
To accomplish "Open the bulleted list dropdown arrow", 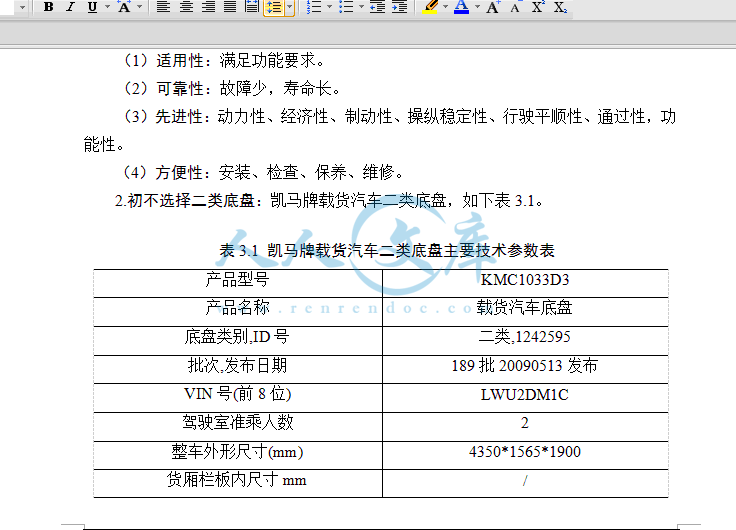I will (x=361, y=7).
